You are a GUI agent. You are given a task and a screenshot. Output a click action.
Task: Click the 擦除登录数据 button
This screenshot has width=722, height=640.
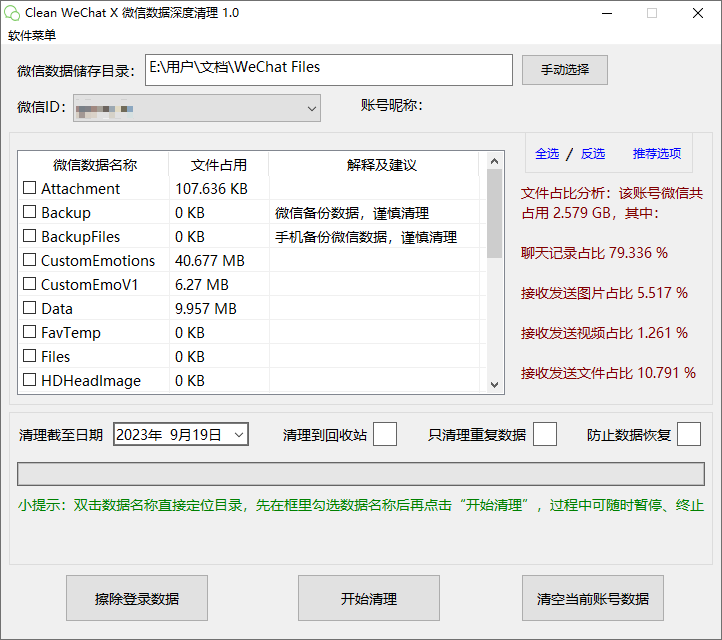(x=137, y=599)
